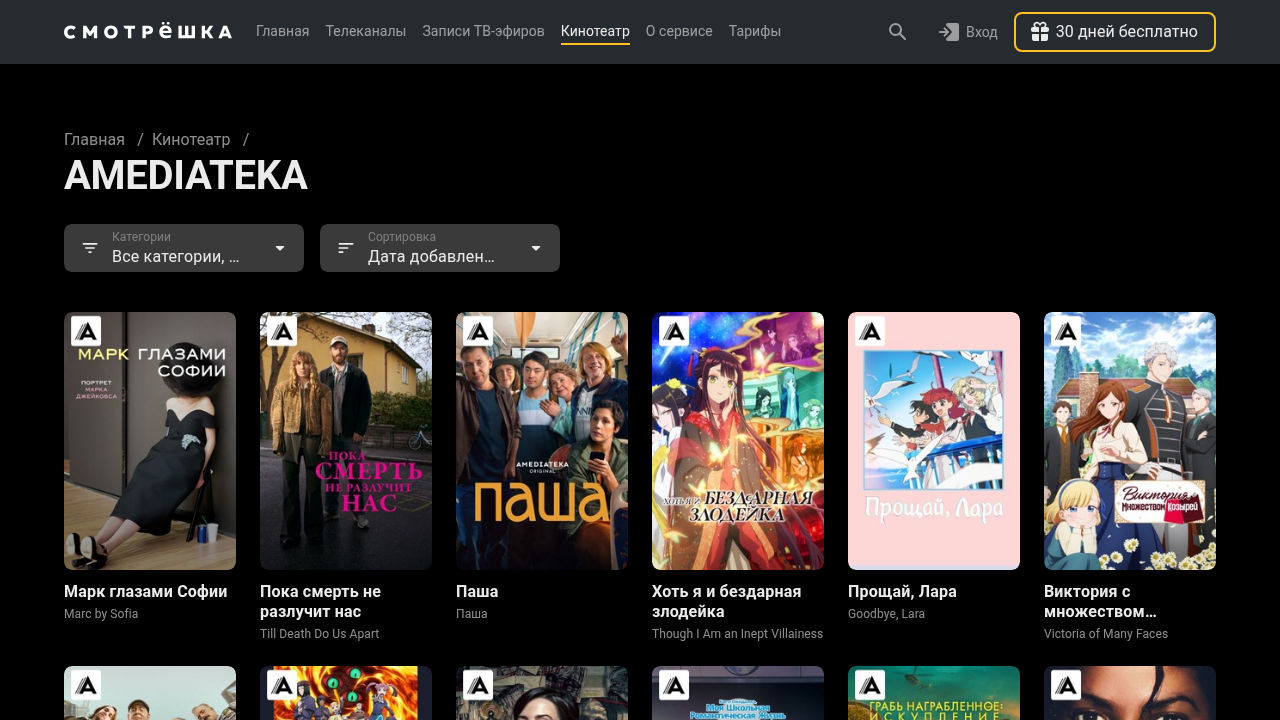1280x720 pixels.
Task: Click Amediateka badge on Хоть я и бездарная злодейка poster
Action: pyautogui.click(x=674, y=332)
